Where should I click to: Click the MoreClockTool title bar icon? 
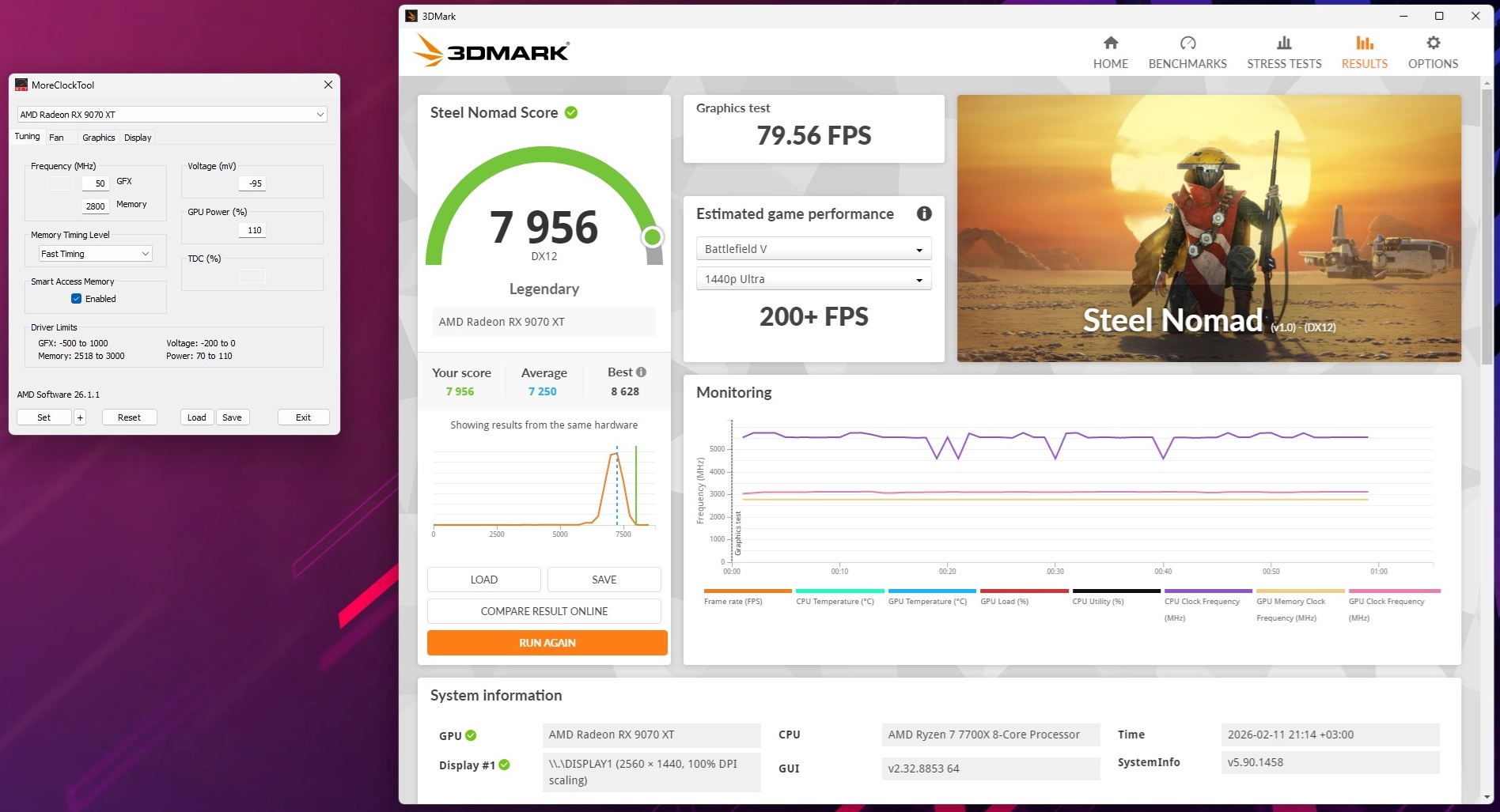point(21,85)
